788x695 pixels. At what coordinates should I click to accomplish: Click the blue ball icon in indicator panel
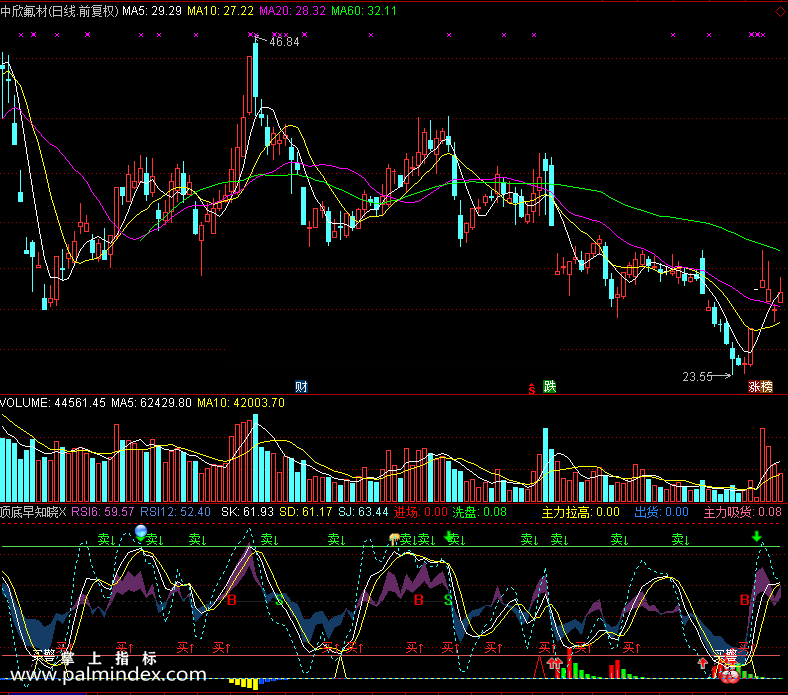pyautogui.click(x=141, y=531)
